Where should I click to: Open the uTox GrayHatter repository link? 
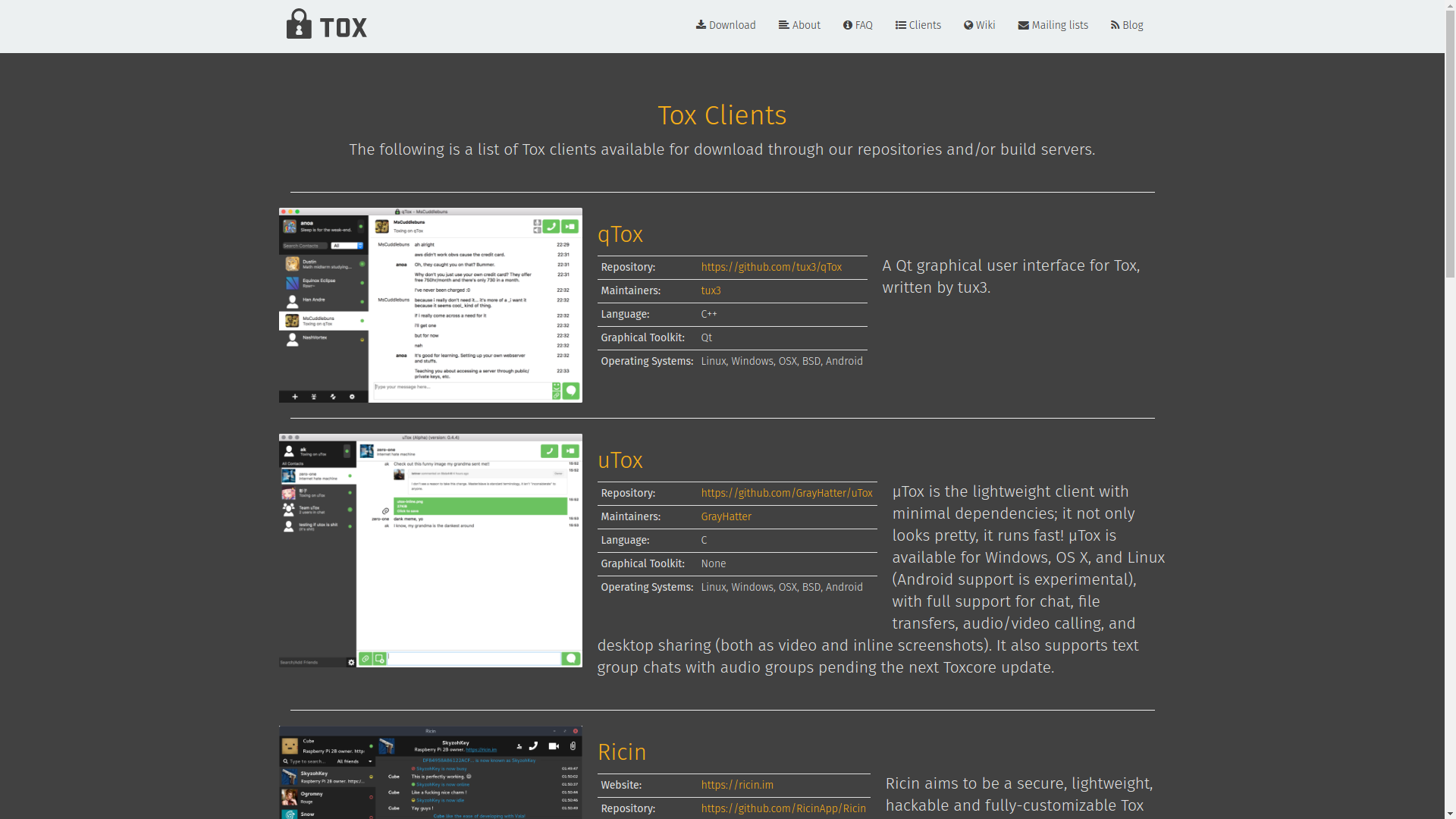[786, 493]
